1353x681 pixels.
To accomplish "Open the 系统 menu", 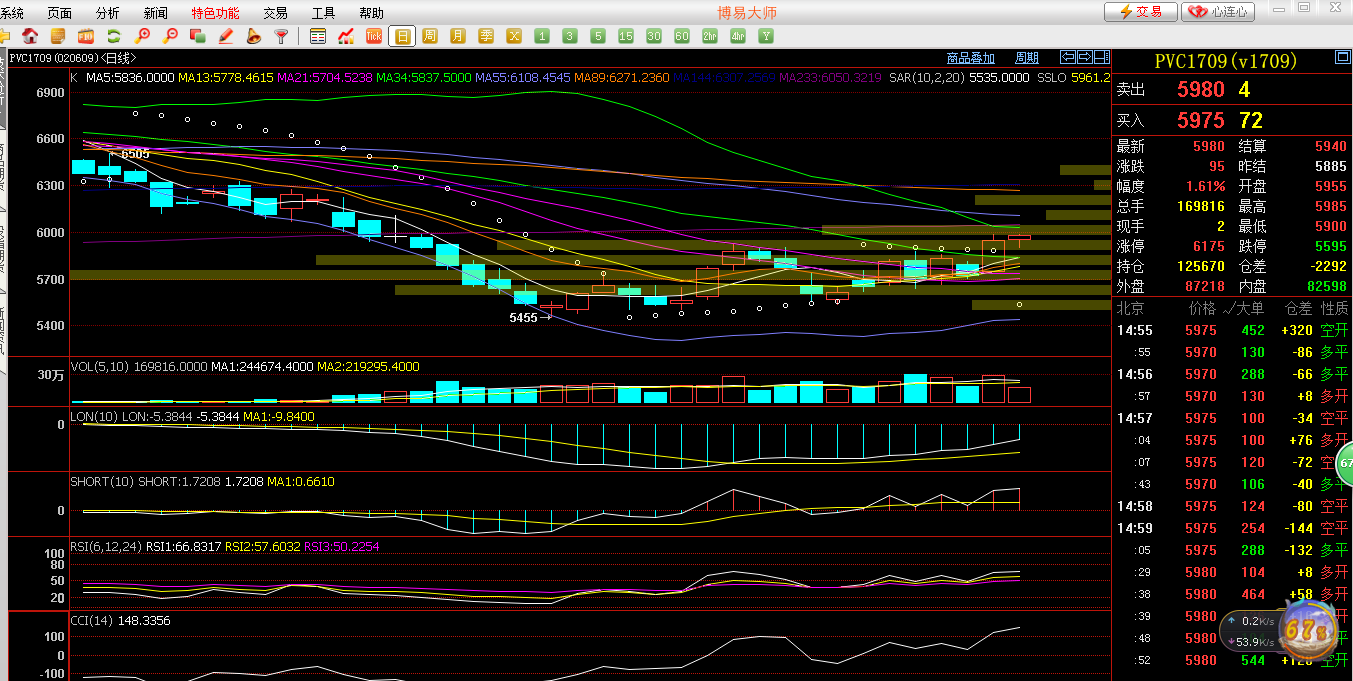I will pos(12,13).
